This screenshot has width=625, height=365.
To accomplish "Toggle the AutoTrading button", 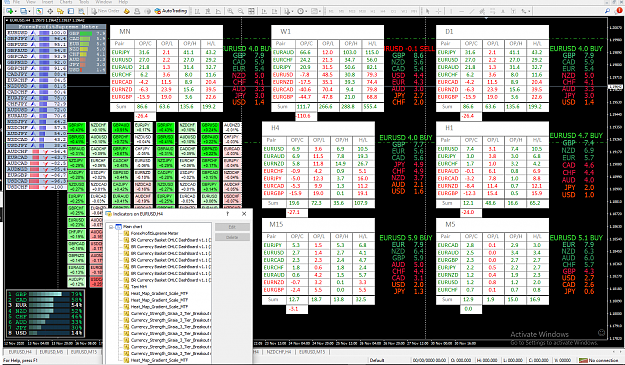I will point(171,11).
